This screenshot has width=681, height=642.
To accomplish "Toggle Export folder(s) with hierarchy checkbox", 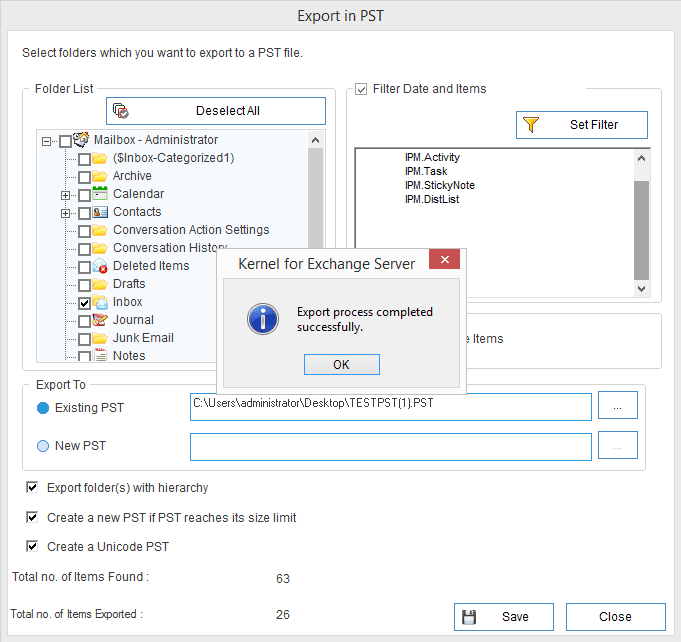I will pyautogui.click(x=32, y=487).
